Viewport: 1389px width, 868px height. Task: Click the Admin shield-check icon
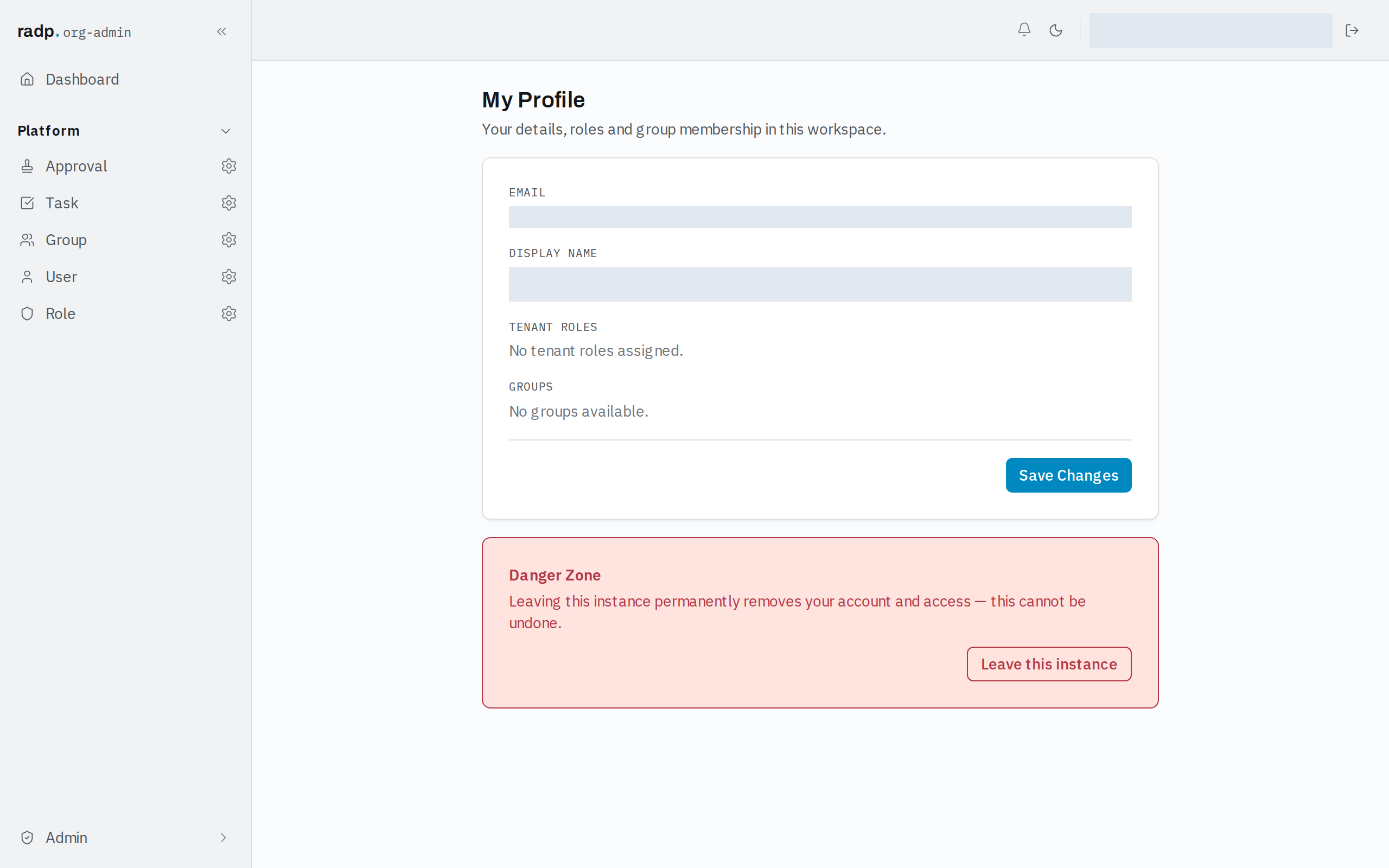click(x=27, y=838)
